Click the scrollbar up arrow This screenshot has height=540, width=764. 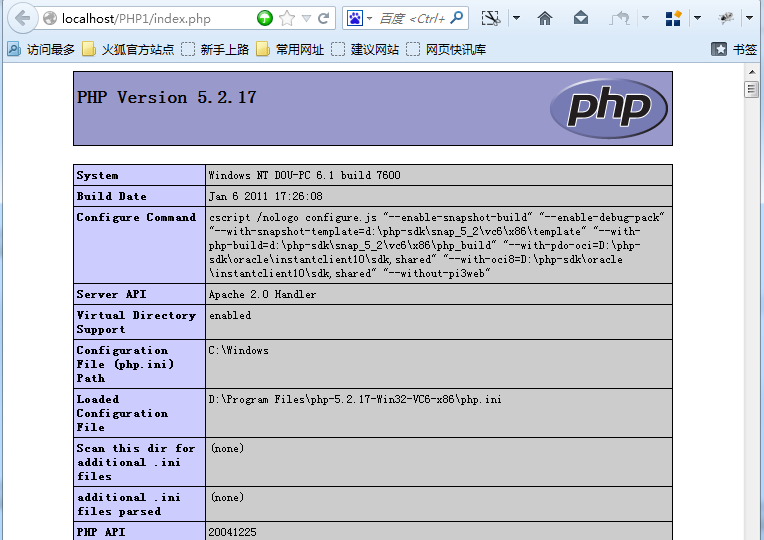point(752,72)
